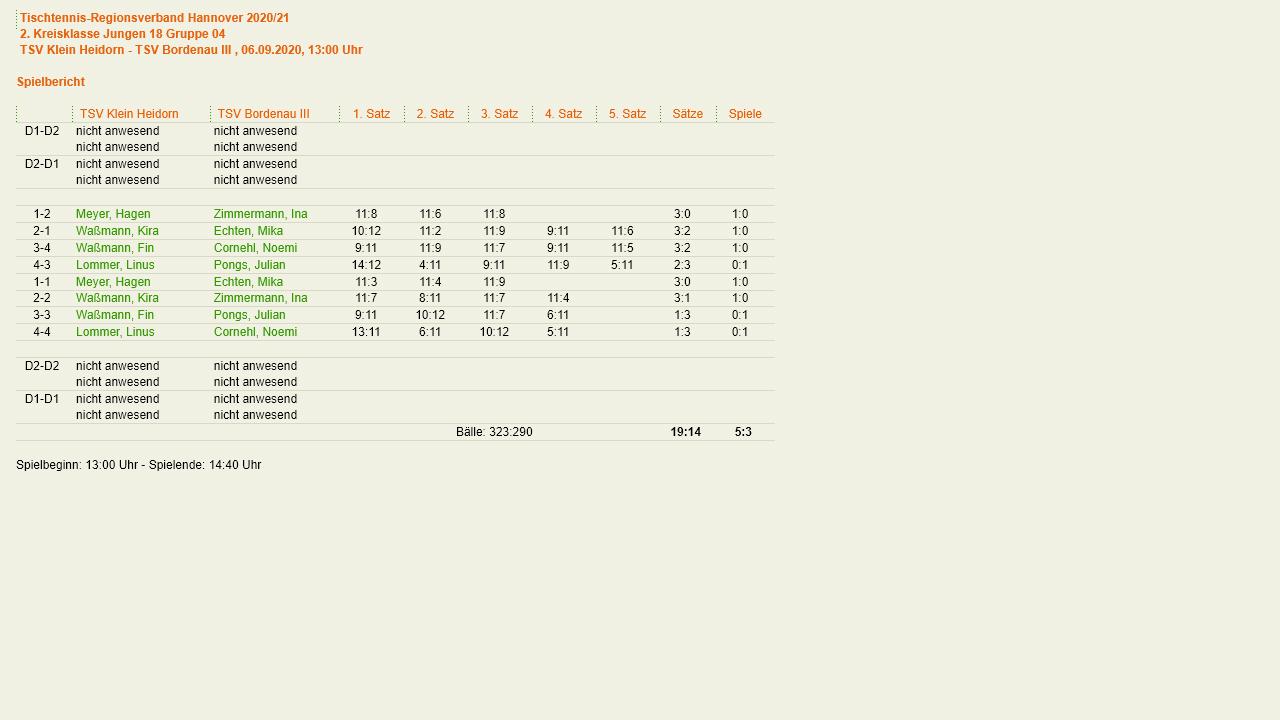1280x720 pixels.
Task: Select Lommer, Linus in match 4-4 row
Action: (x=115, y=332)
